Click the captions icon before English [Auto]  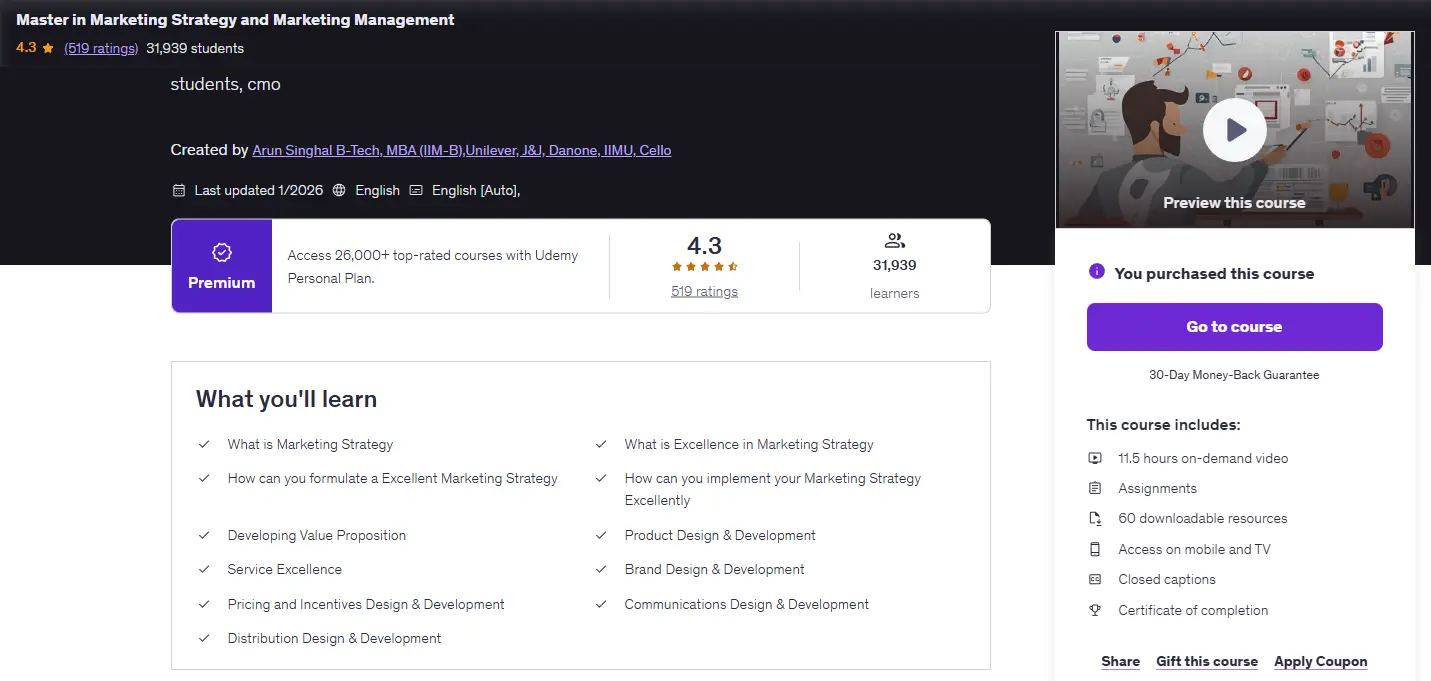[x=416, y=190]
